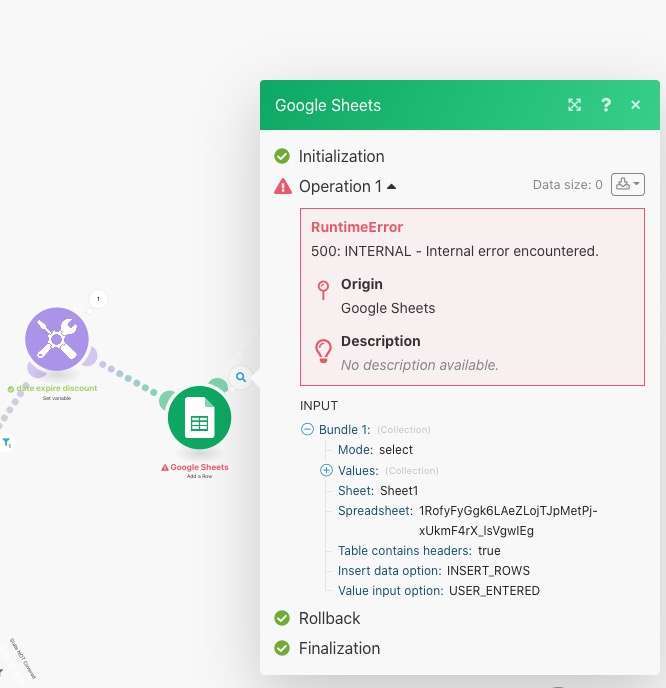Image resolution: width=666 pixels, height=688 pixels.
Task: Collapse Operation 1 using its caret
Action: coord(392,186)
